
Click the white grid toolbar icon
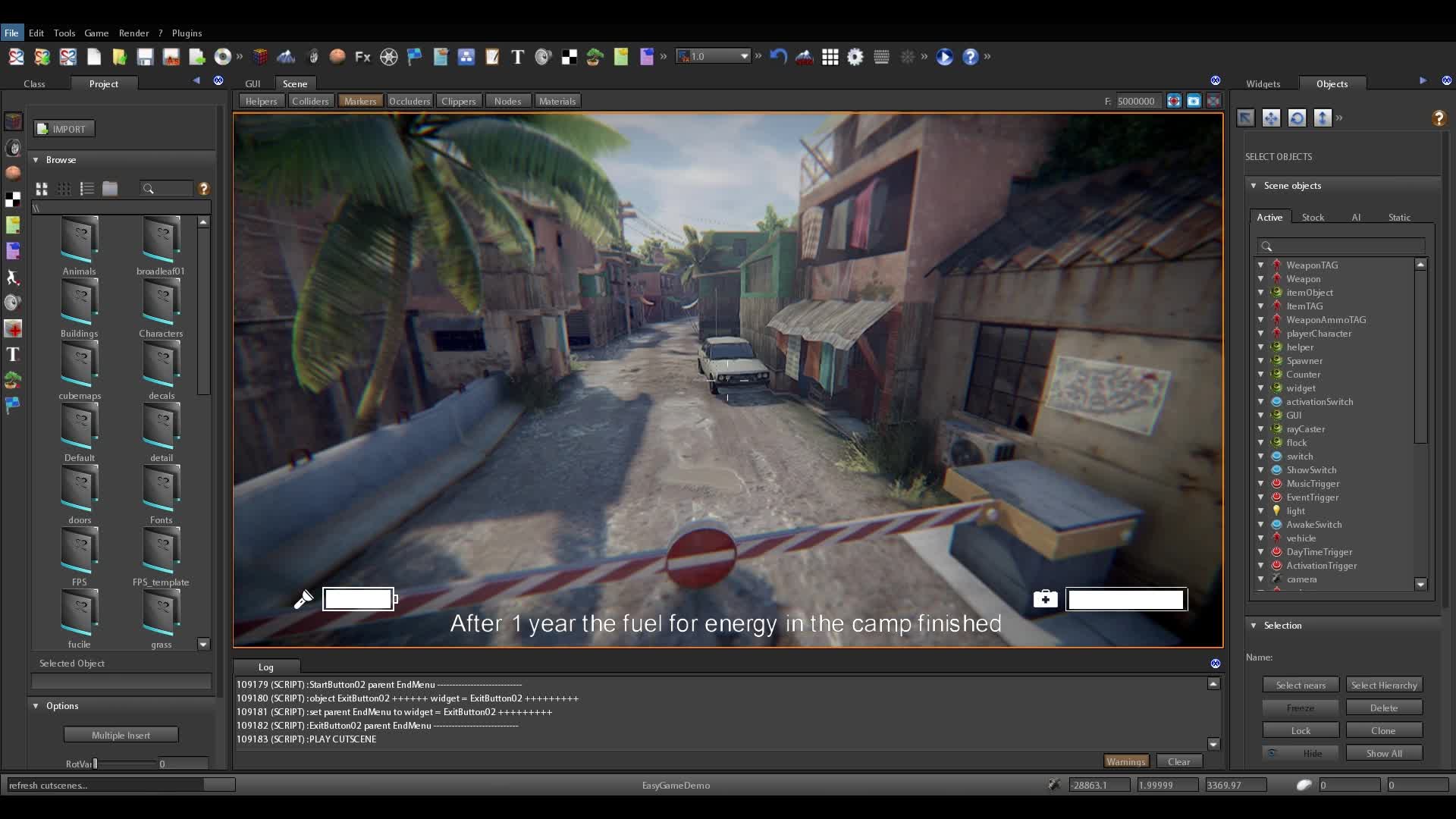click(830, 57)
